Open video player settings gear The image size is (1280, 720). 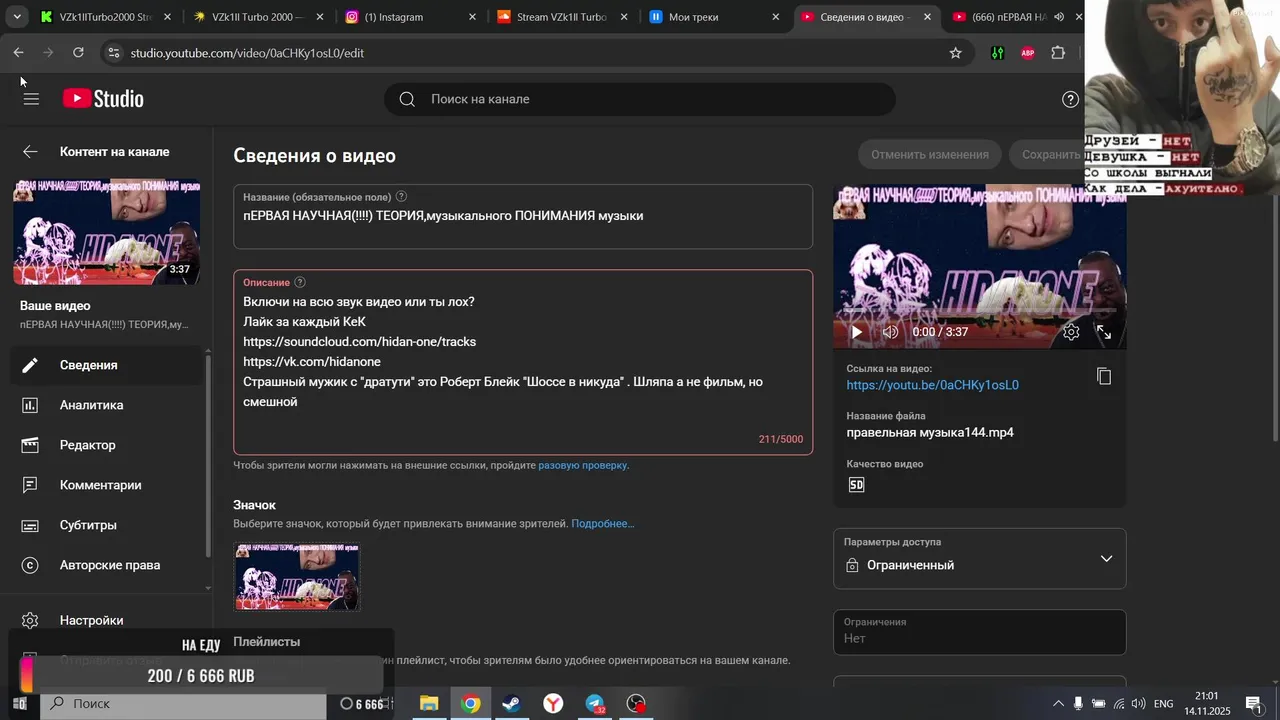pos(1071,332)
